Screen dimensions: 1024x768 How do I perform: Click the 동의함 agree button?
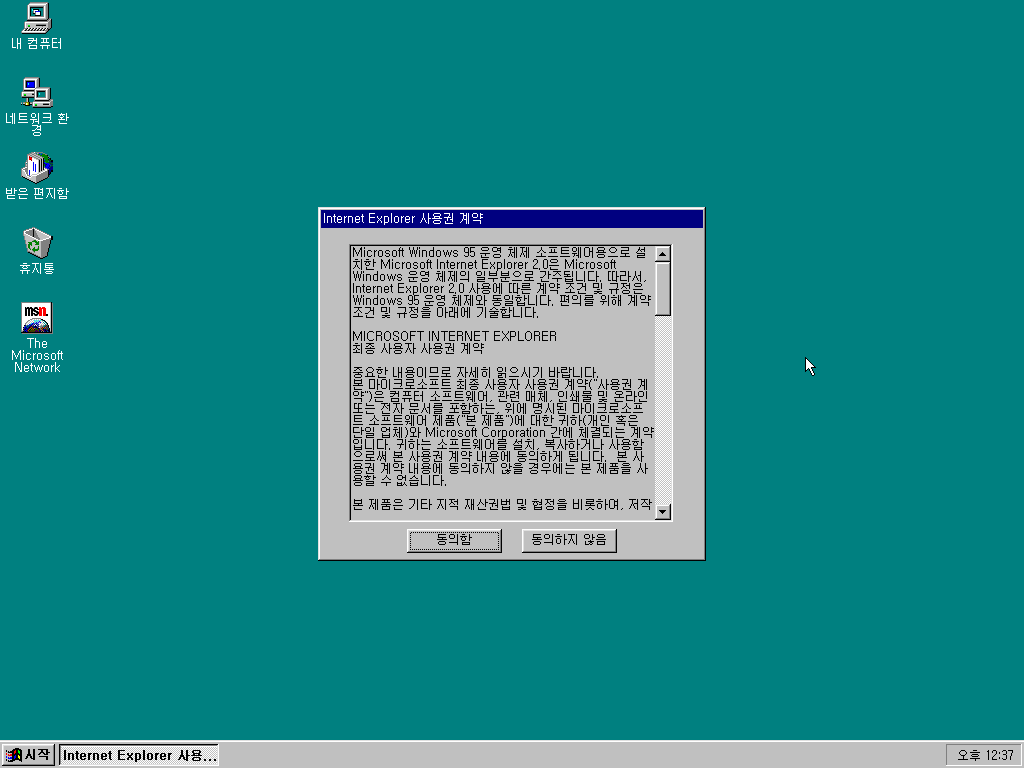[x=455, y=540]
